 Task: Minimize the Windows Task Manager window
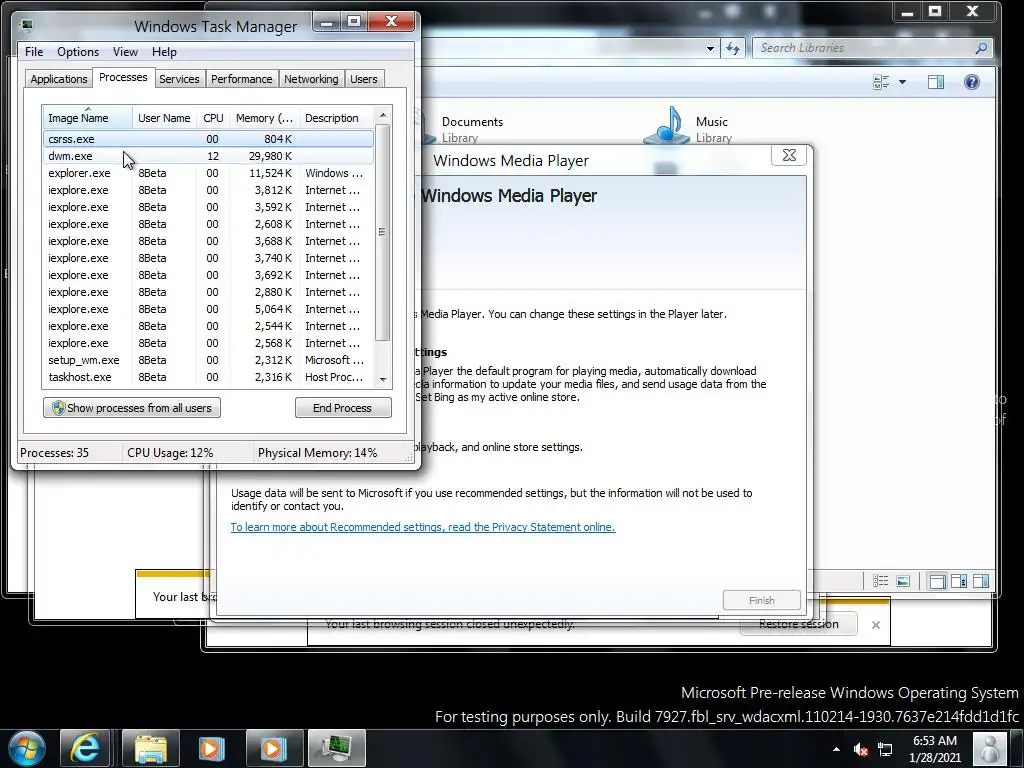[x=327, y=22]
